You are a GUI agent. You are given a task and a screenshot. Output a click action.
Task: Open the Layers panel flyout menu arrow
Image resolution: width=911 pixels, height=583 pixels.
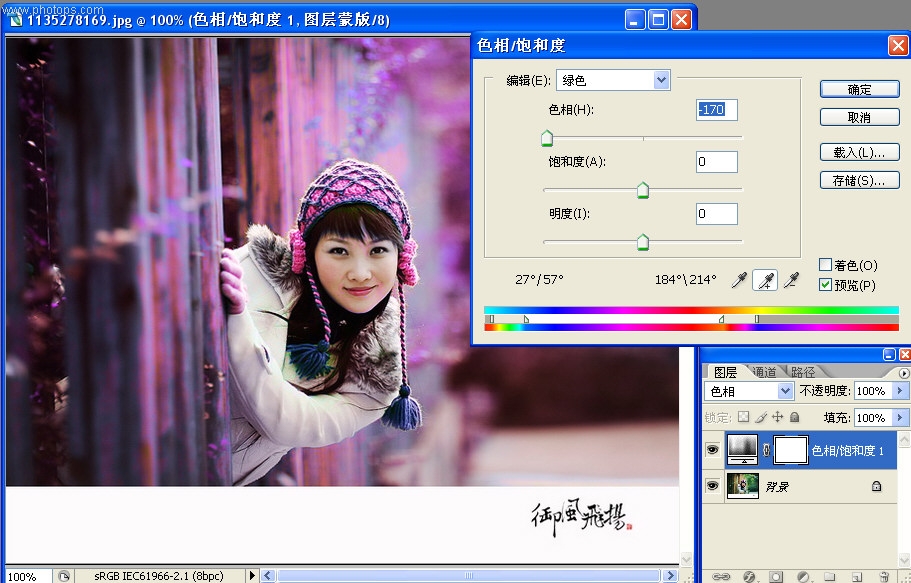coord(904,373)
